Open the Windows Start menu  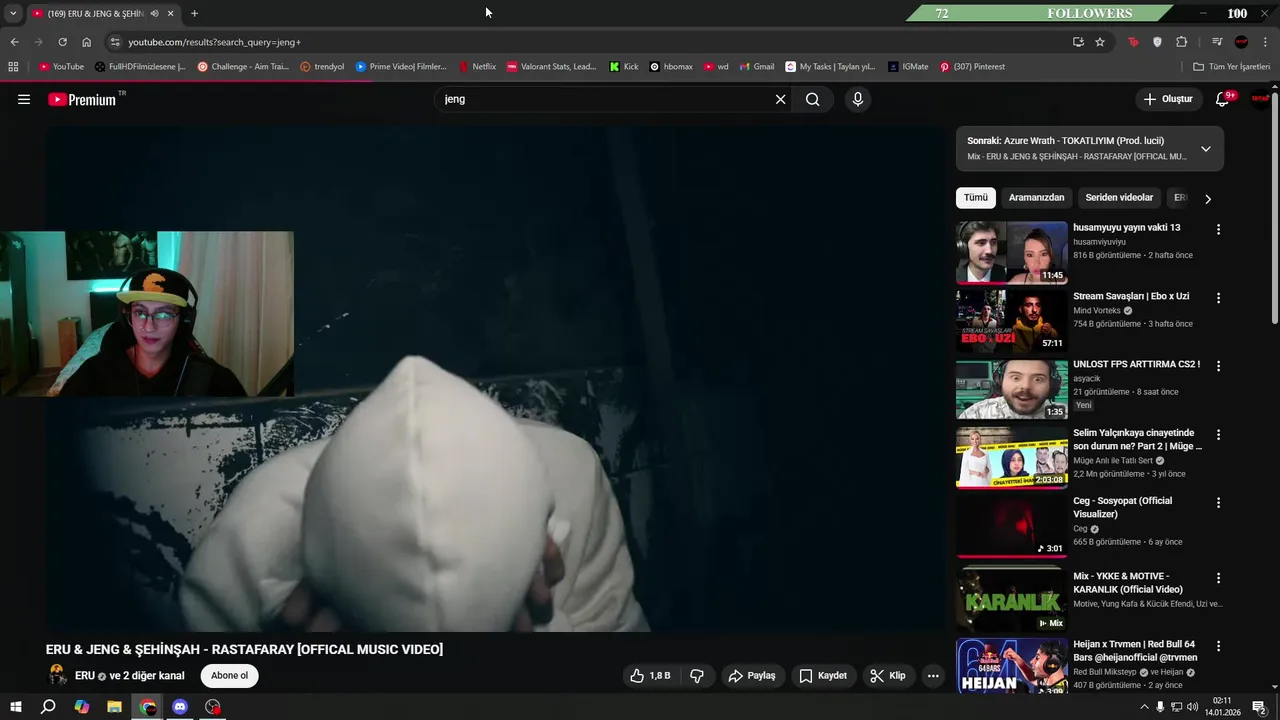pos(16,707)
